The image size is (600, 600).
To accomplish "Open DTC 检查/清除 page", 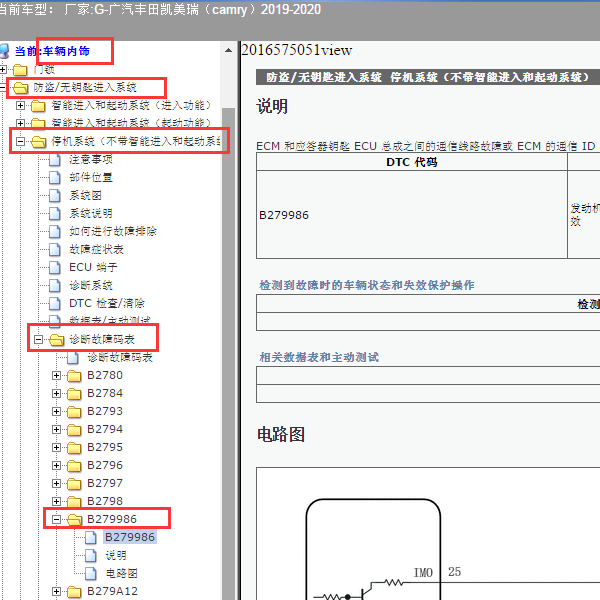I will pyautogui.click(x=107, y=303).
